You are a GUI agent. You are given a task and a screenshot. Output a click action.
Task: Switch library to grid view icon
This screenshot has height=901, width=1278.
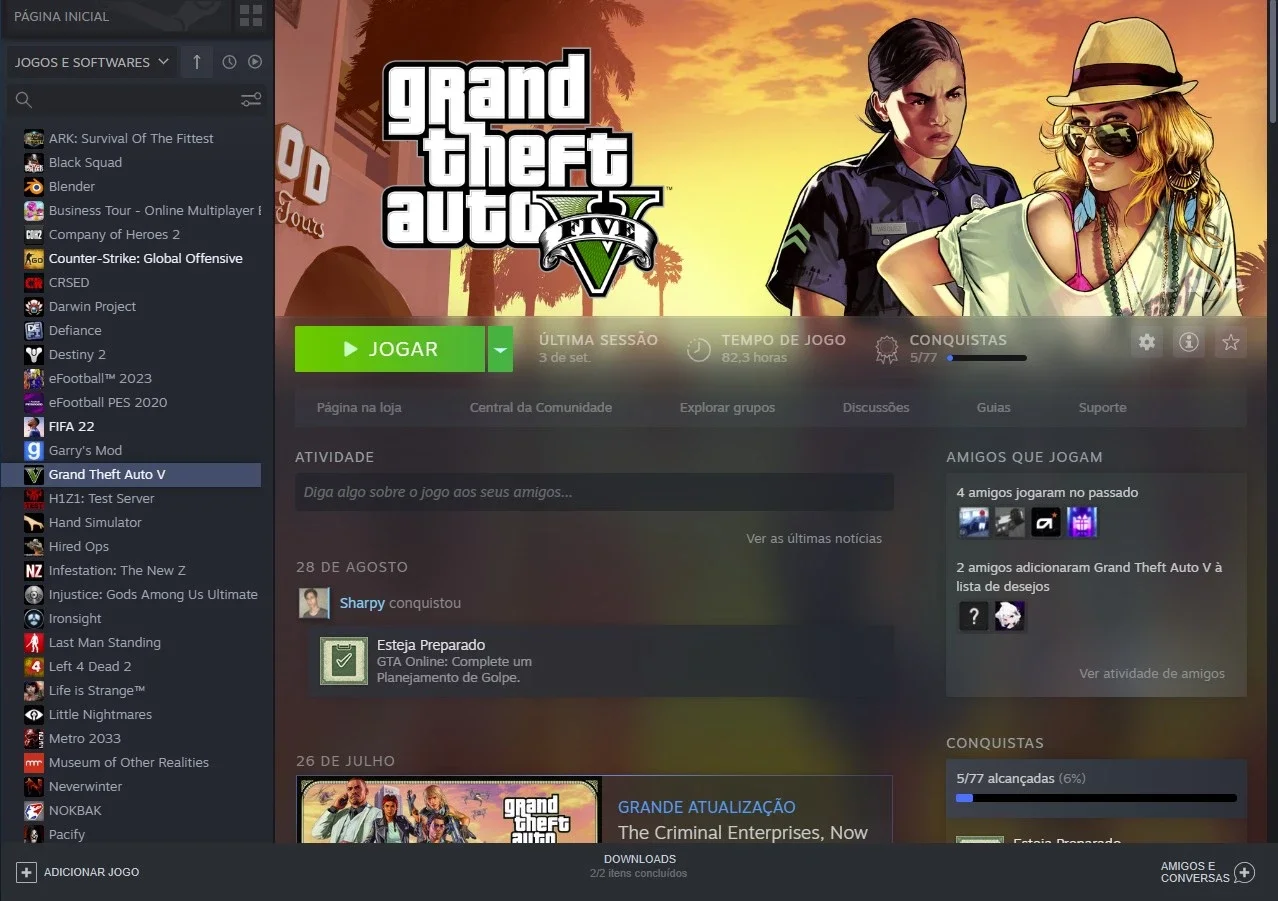(x=251, y=15)
